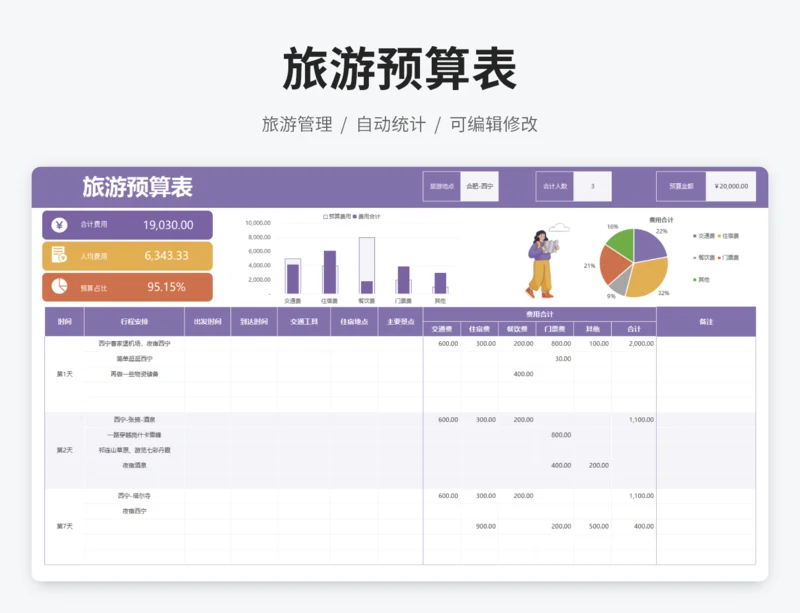Select the 住宿费 bar in bar chart
Screen dimensions: 800x613
330,272
